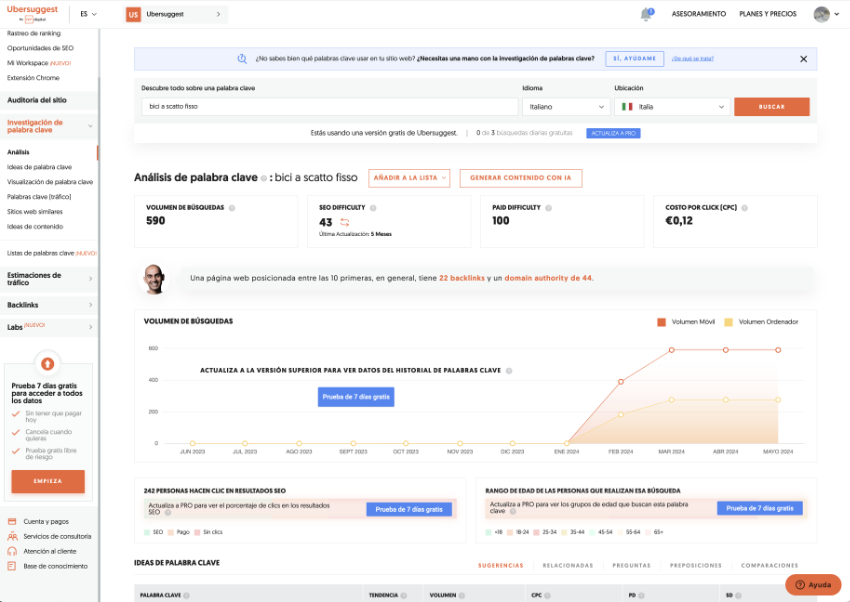Open the Añadir a la lista dropdown

[409, 178]
